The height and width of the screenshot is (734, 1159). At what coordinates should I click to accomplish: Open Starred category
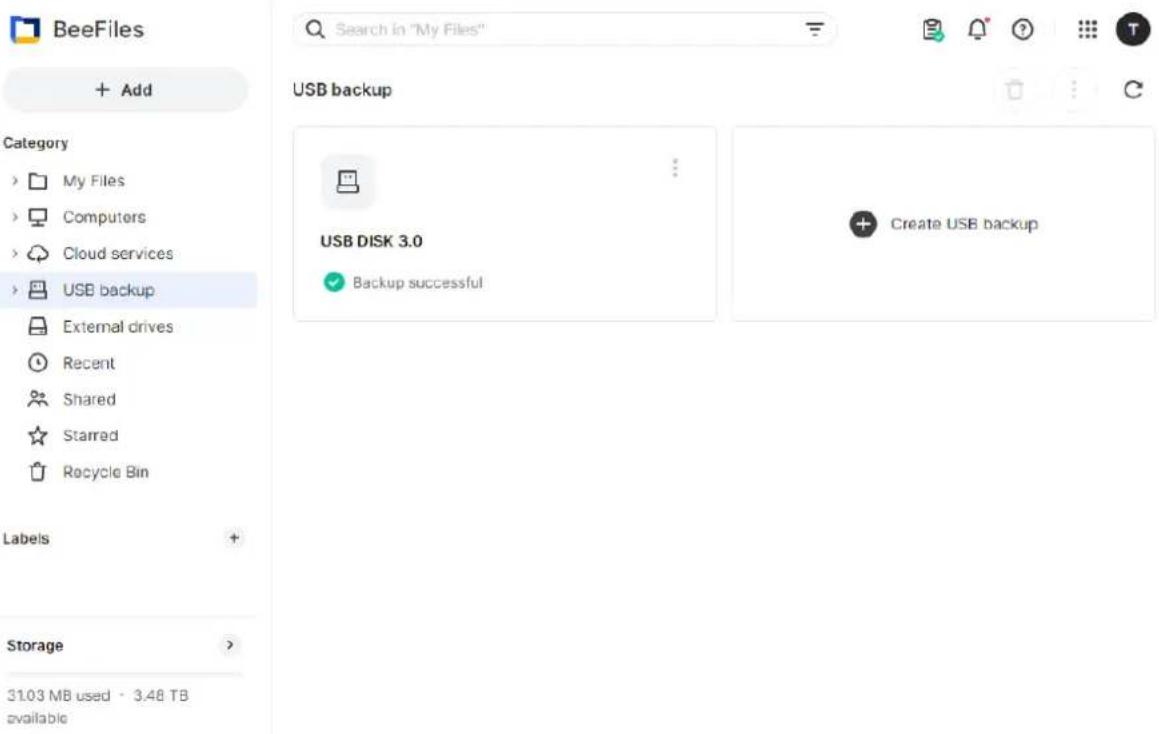point(129,435)
